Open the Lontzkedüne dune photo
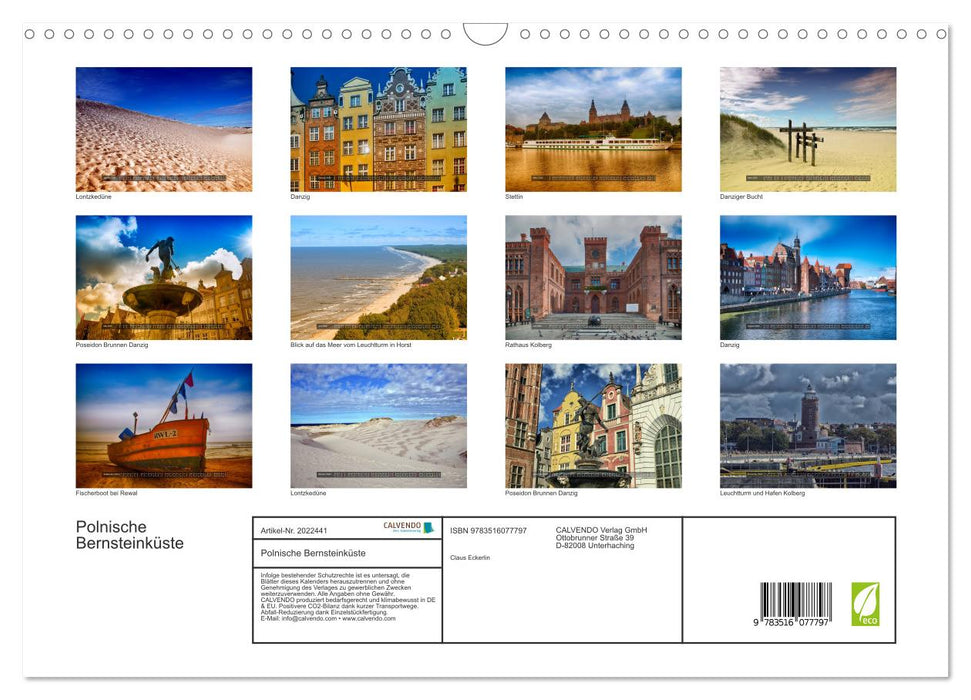 click(164, 128)
